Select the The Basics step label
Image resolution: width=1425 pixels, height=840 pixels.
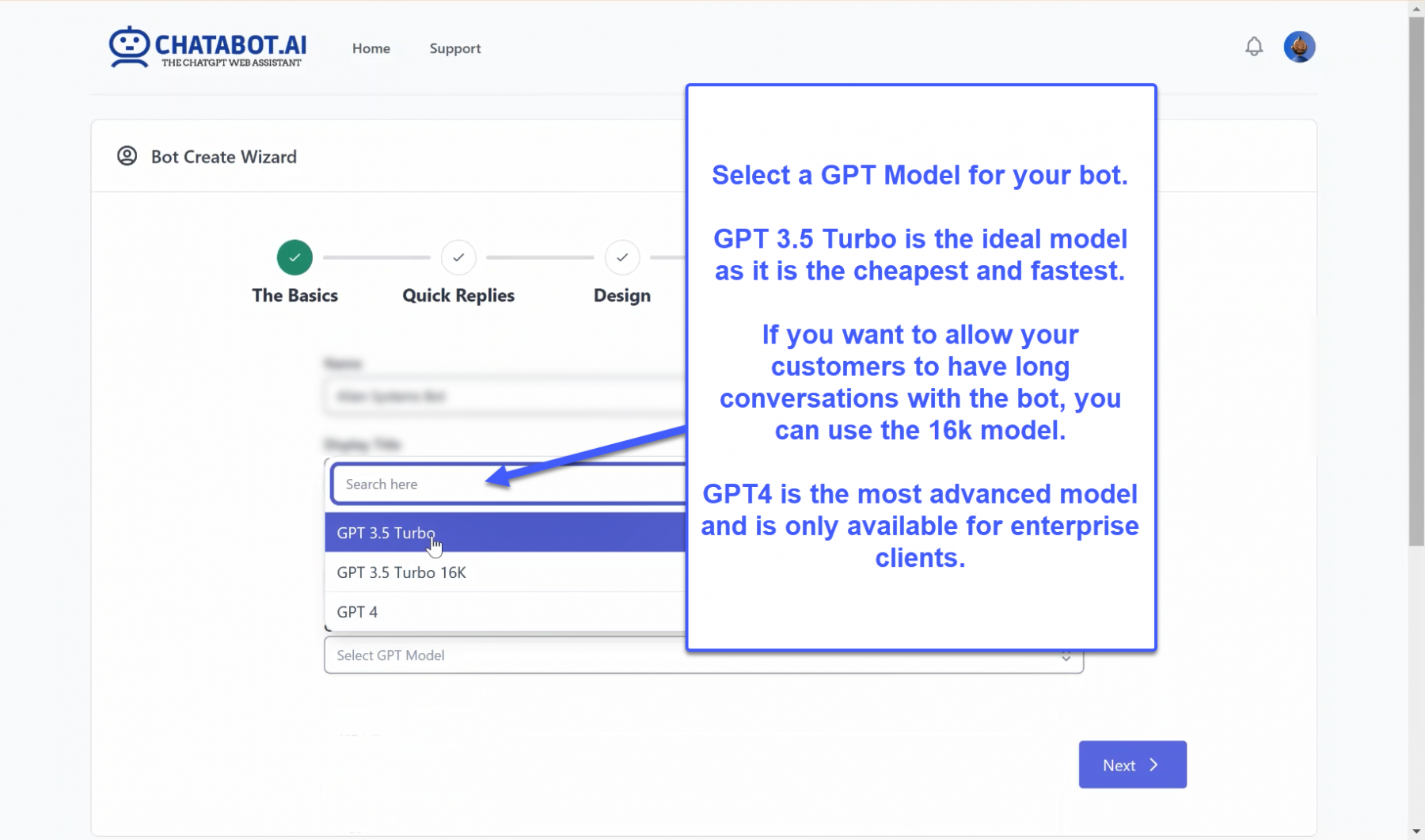tap(295, 295)
